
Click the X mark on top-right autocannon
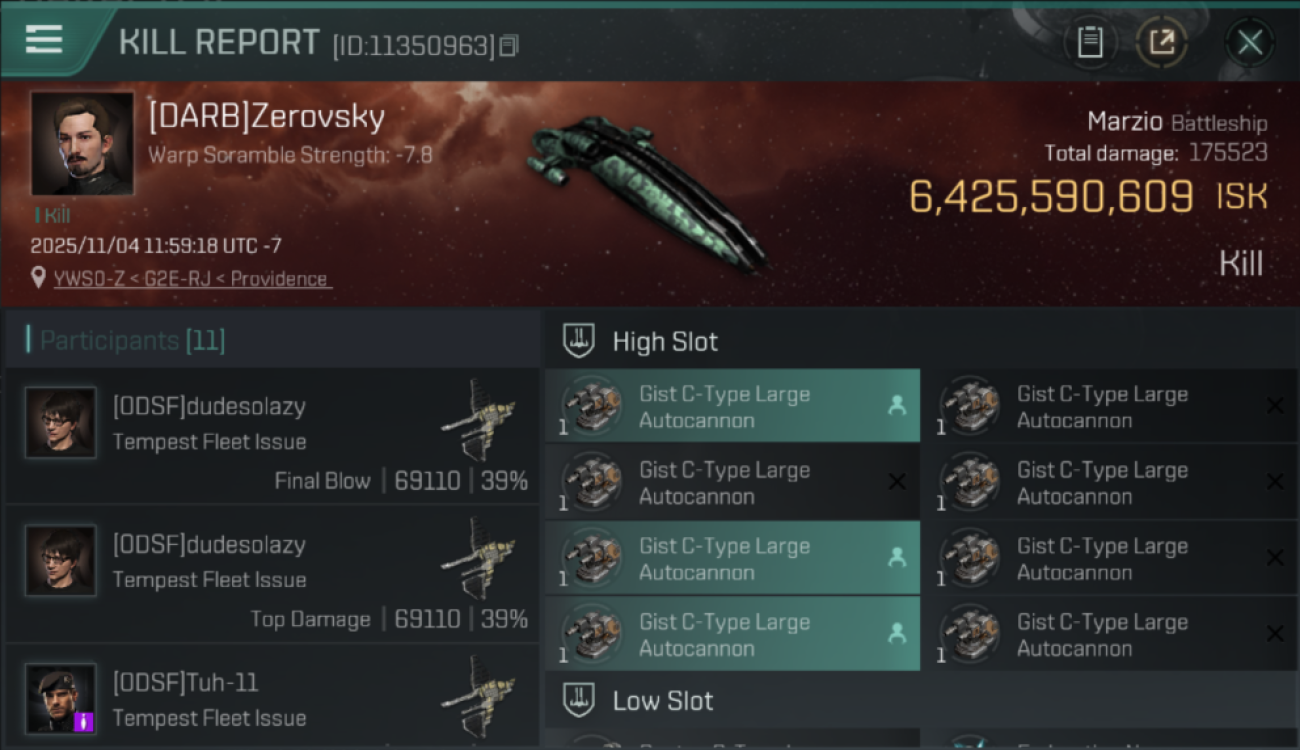pyautogui.click(x=1275, y=406)
